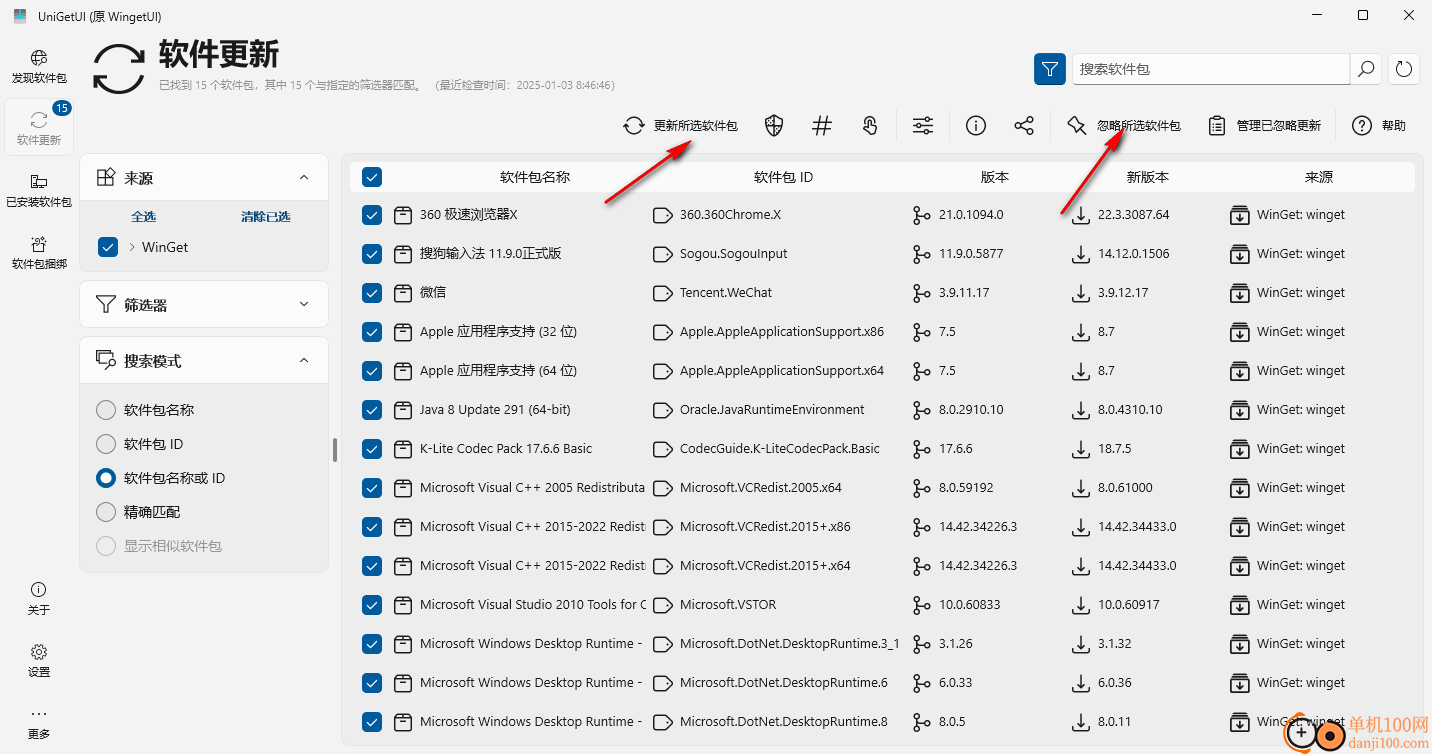Open 帮助 help button
This screenshot has height=754, width=1432.
coord(1379,125)
